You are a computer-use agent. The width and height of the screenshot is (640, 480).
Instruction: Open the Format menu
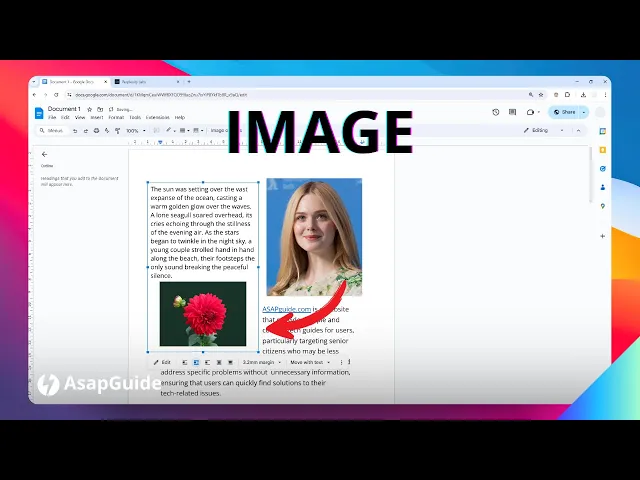tap(116, 118)
